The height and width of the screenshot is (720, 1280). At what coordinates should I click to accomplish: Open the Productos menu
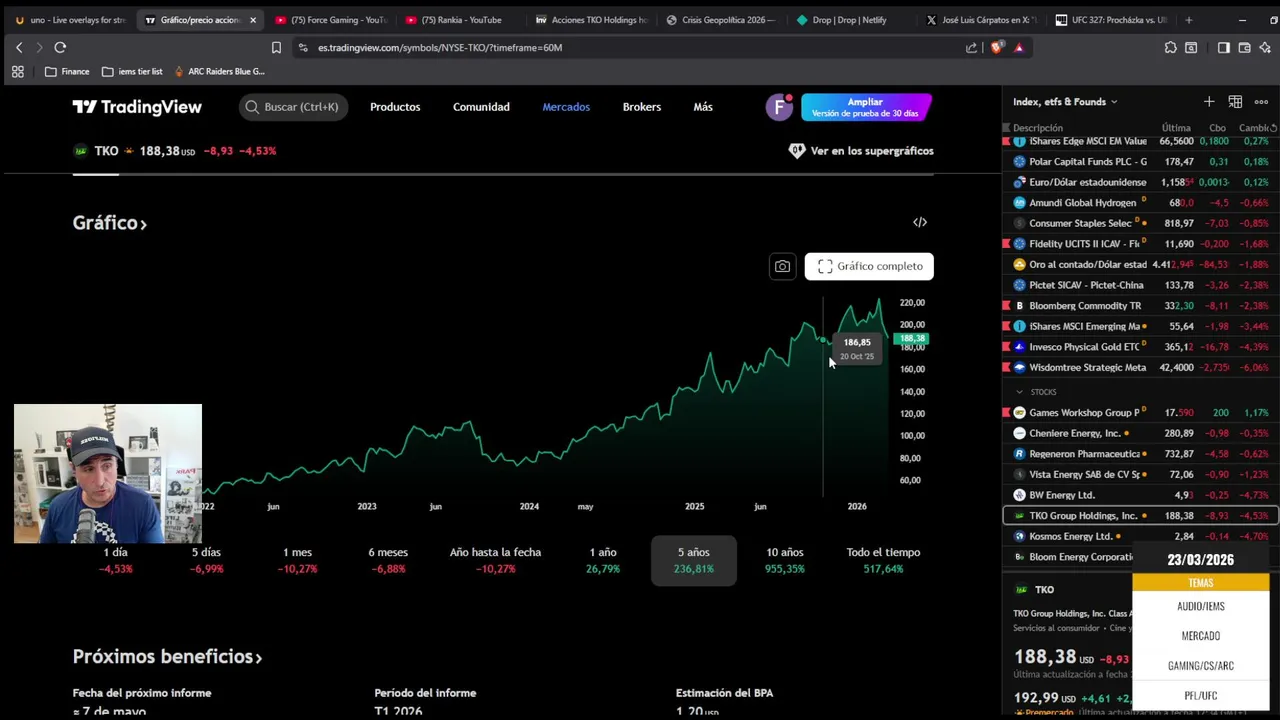[395, 107]
